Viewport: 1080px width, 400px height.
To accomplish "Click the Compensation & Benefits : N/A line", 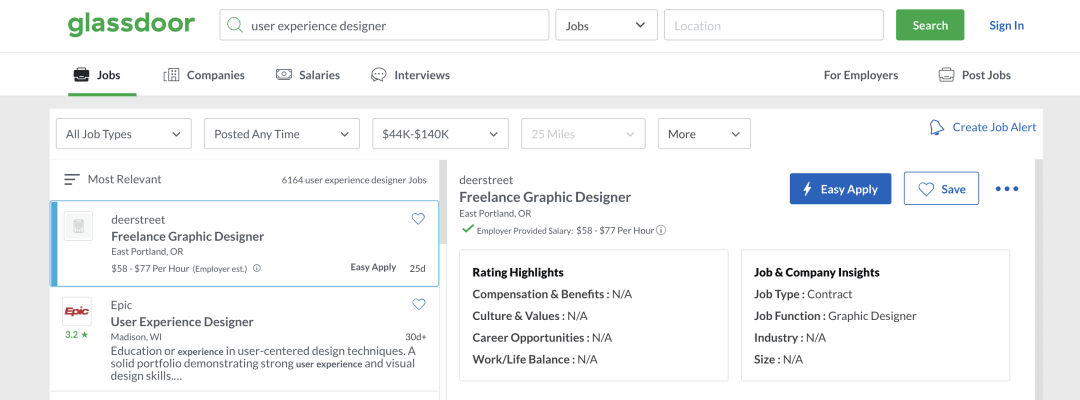I will click(x=552, y=294).
